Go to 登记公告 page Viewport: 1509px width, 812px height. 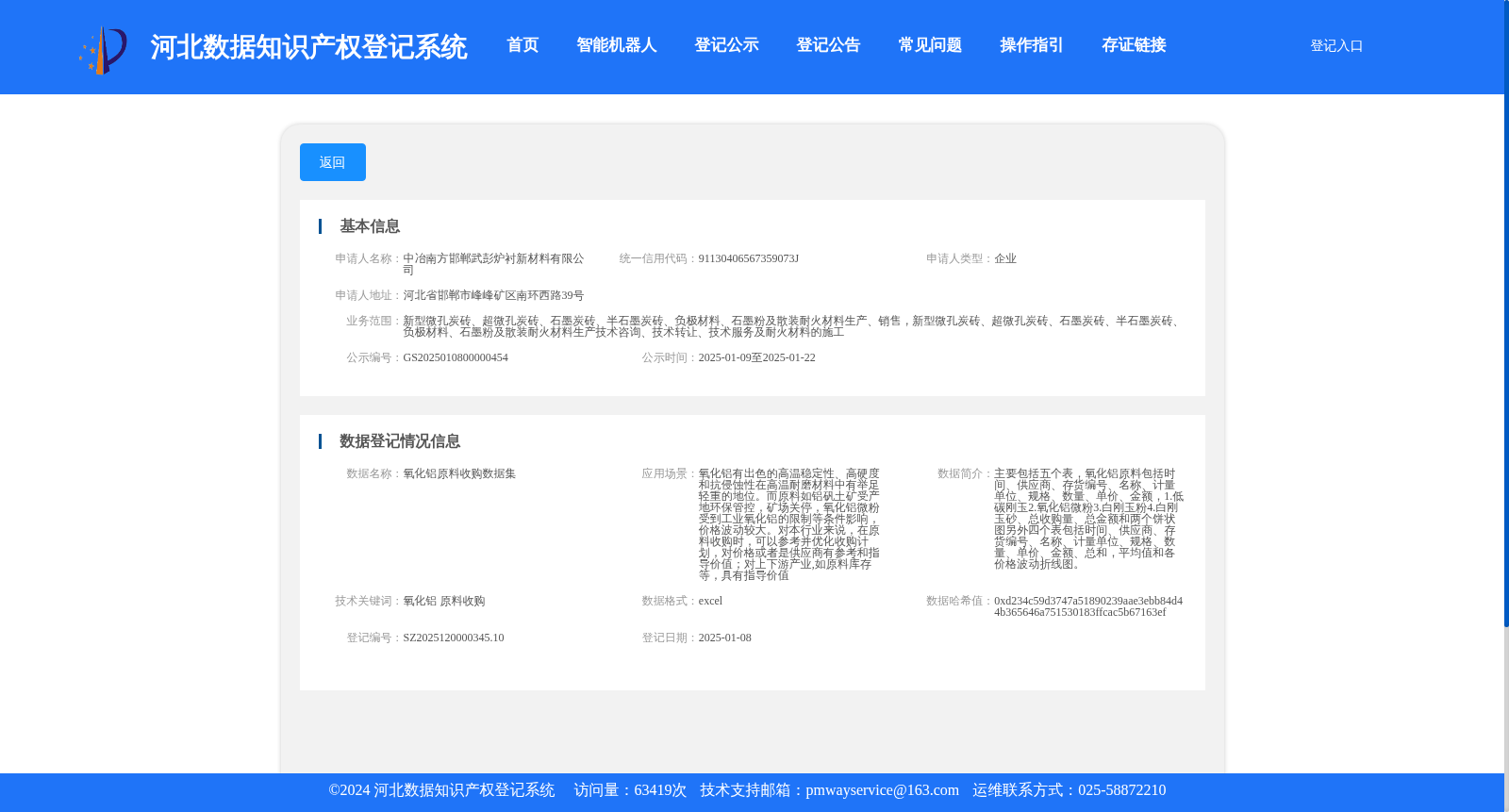(x=828, y=45)
